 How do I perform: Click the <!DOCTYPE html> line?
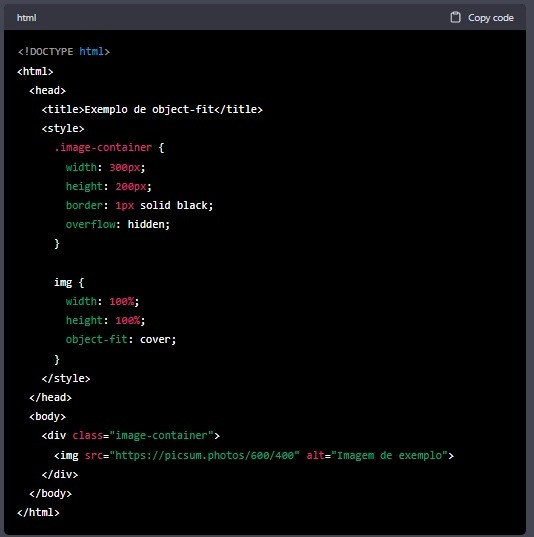(64, 51)
